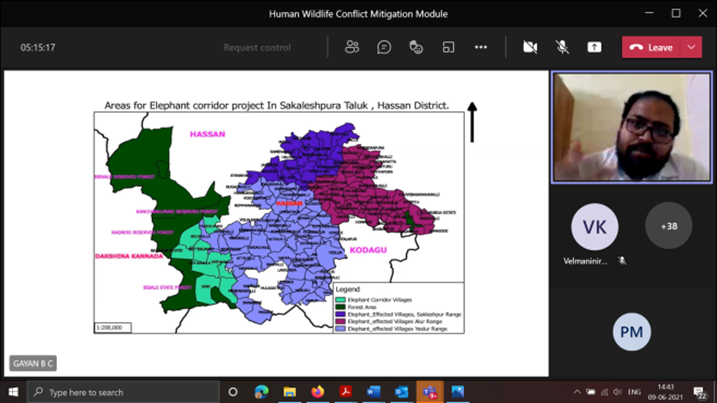The height and width of the screenshot is (403, 717).
Task: Open Firefox from the taskbar
Action: coord(318,392)
